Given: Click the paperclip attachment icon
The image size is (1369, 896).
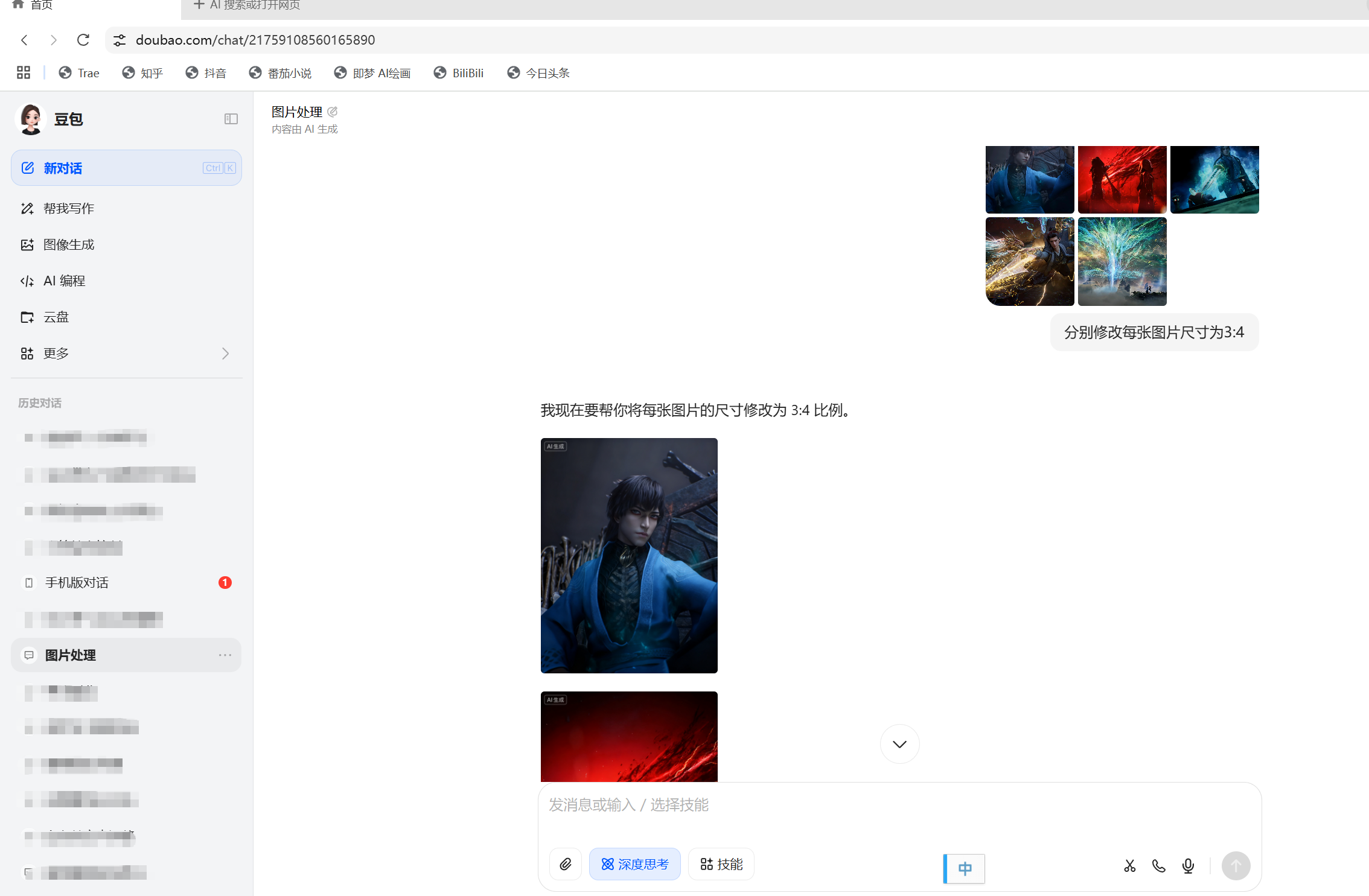Looking at the screenshot, I should (565, 864).
